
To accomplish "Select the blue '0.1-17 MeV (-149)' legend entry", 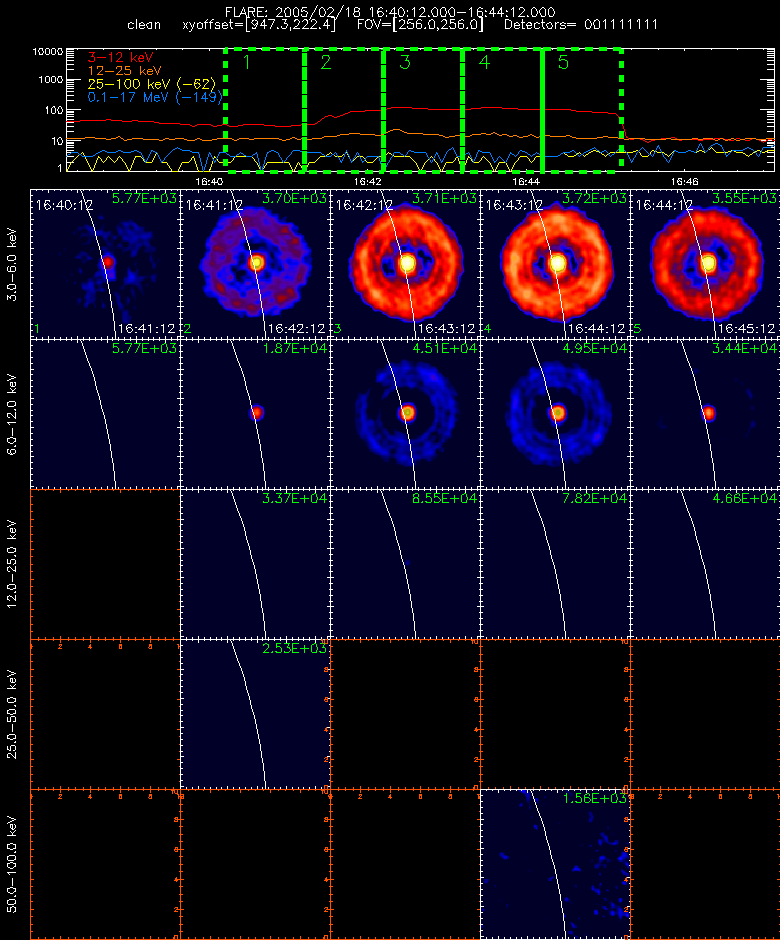I will pos(155,97).
